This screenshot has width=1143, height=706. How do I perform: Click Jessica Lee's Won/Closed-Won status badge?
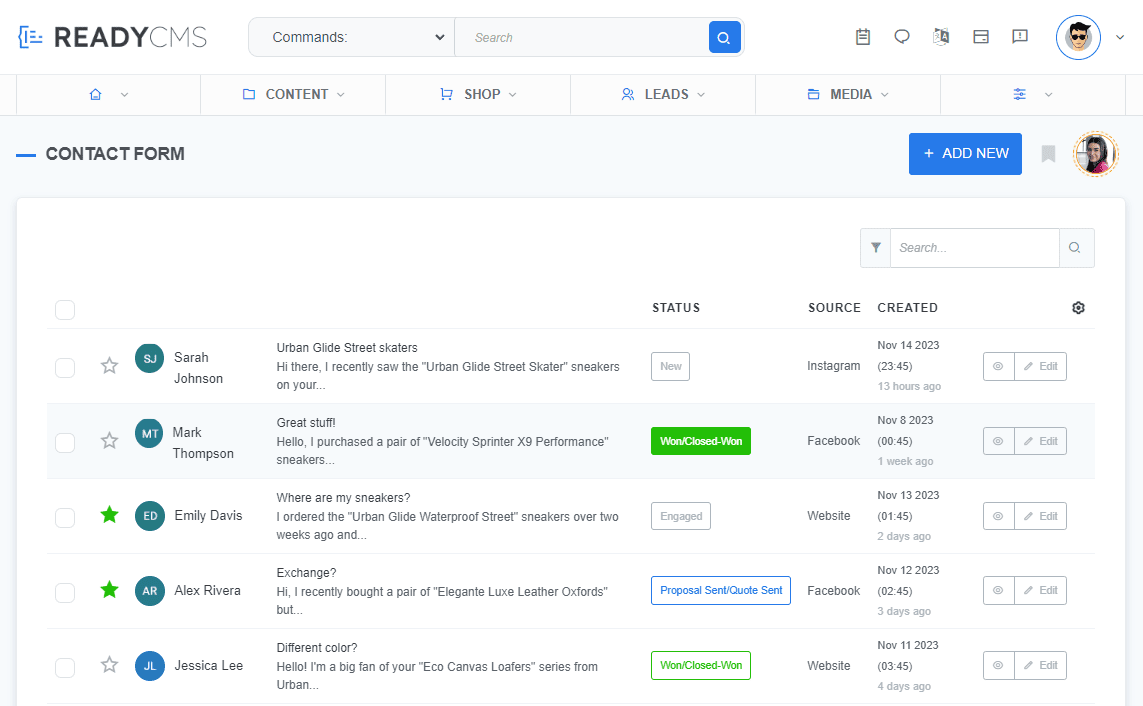[x=701, y=665]
